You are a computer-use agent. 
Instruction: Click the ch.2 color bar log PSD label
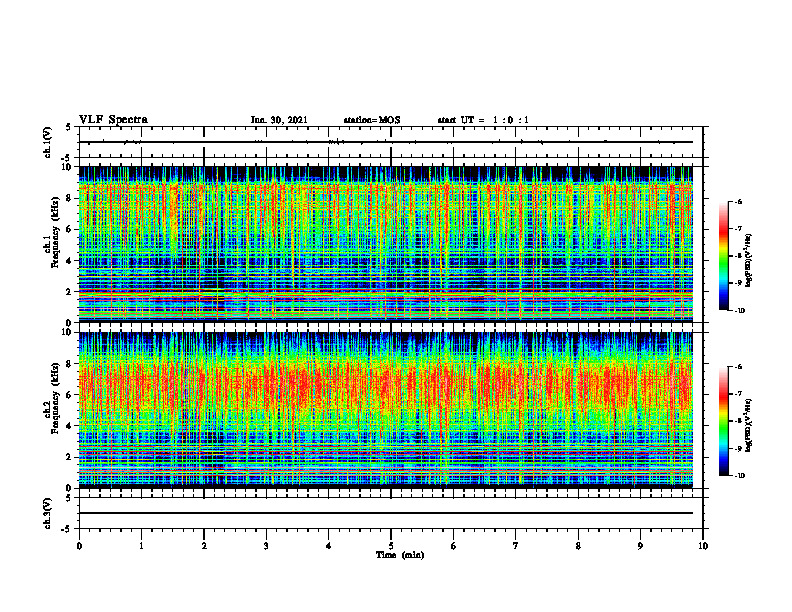pyautogui.click(x=749, y=426)
